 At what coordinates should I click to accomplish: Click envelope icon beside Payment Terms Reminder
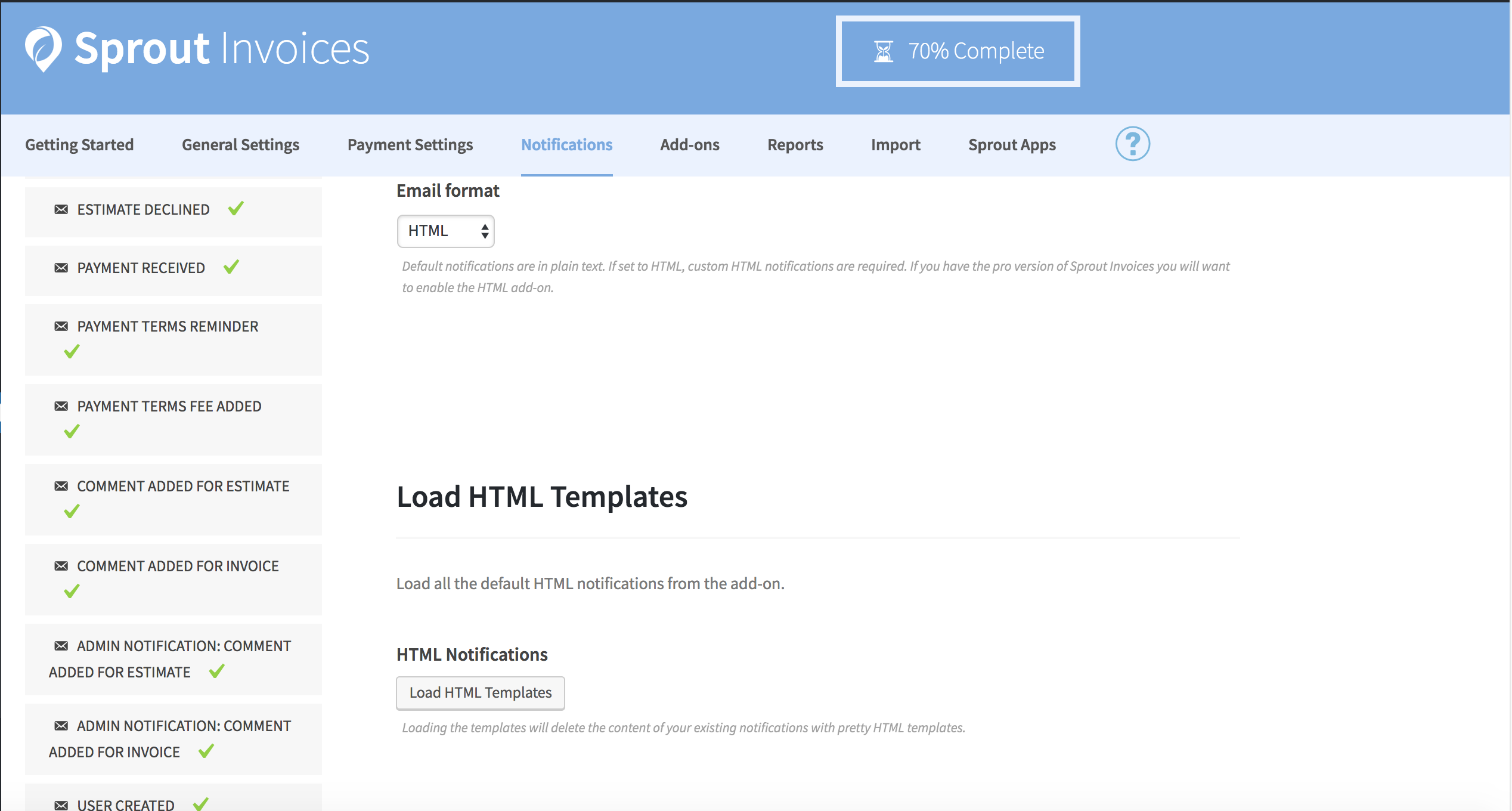(x=61, y=326)
